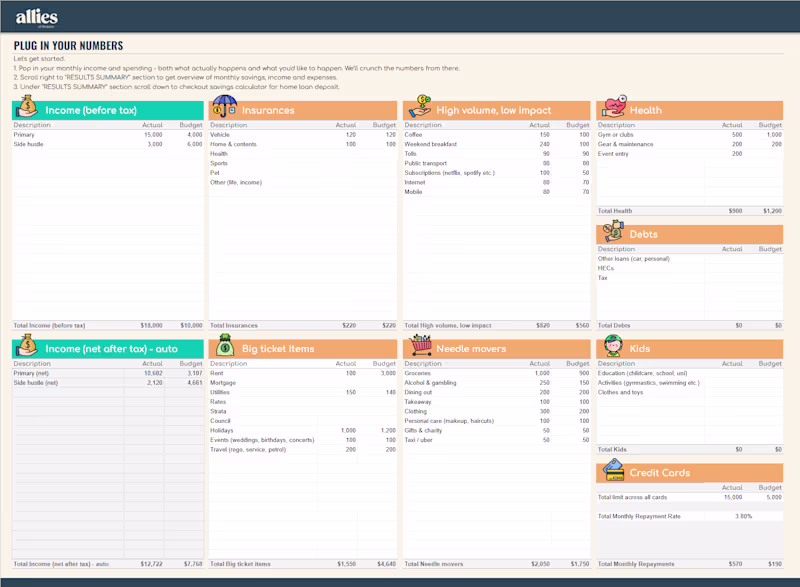The image size is (800, 587).
Task: Click the Side hustle (net) budget value 4,661
Action: tap(194, 382)
